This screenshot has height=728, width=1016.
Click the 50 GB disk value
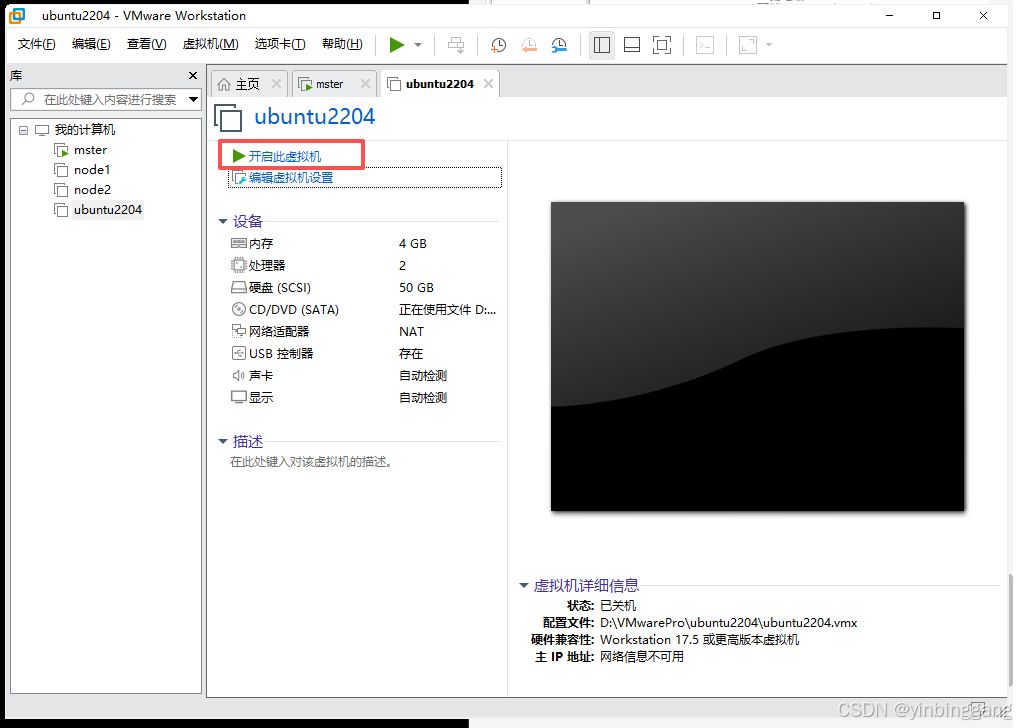(x=416, y=288)
